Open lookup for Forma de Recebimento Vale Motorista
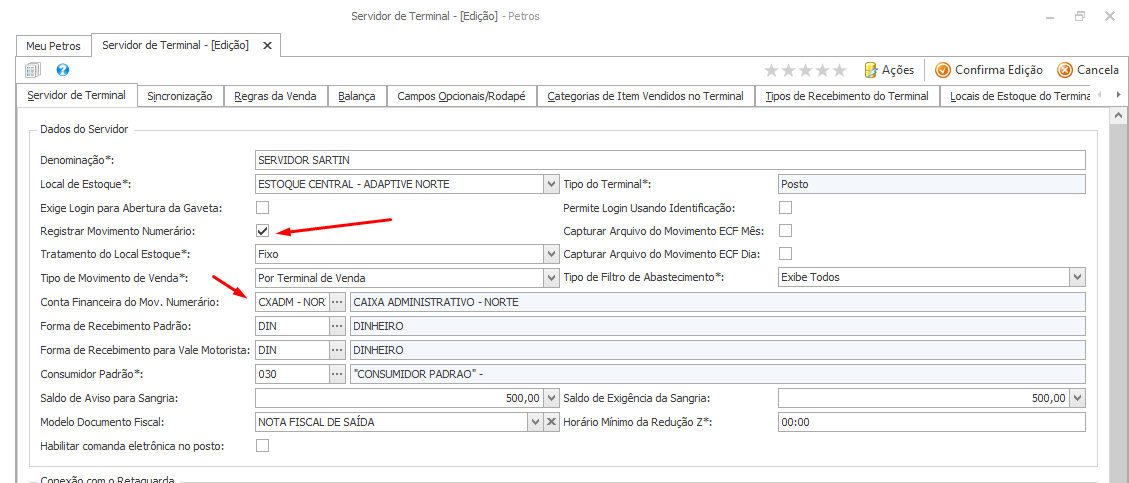 click(337, 350)
